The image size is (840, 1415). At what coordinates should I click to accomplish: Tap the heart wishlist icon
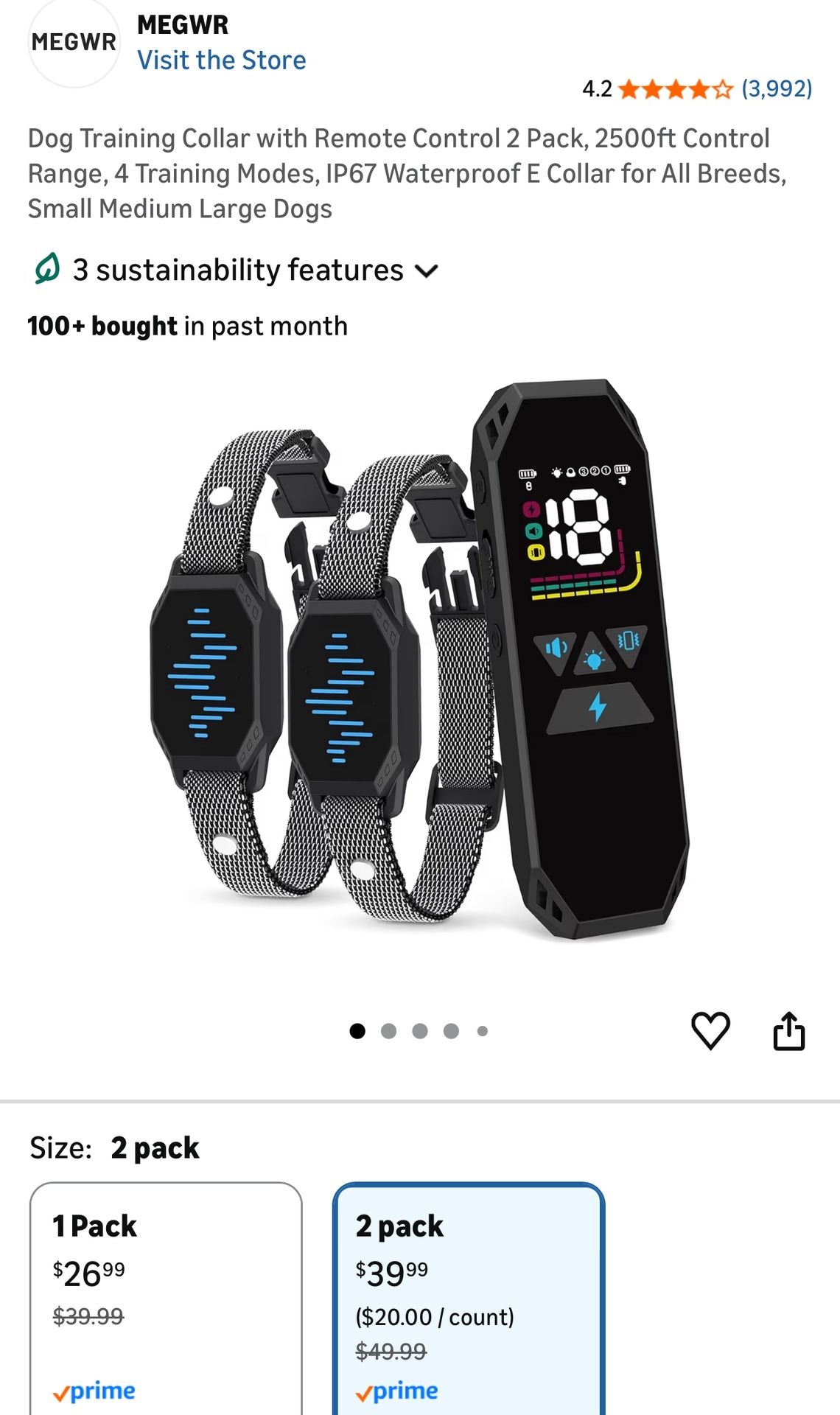pyautogui.click(x=710, y=1030)
